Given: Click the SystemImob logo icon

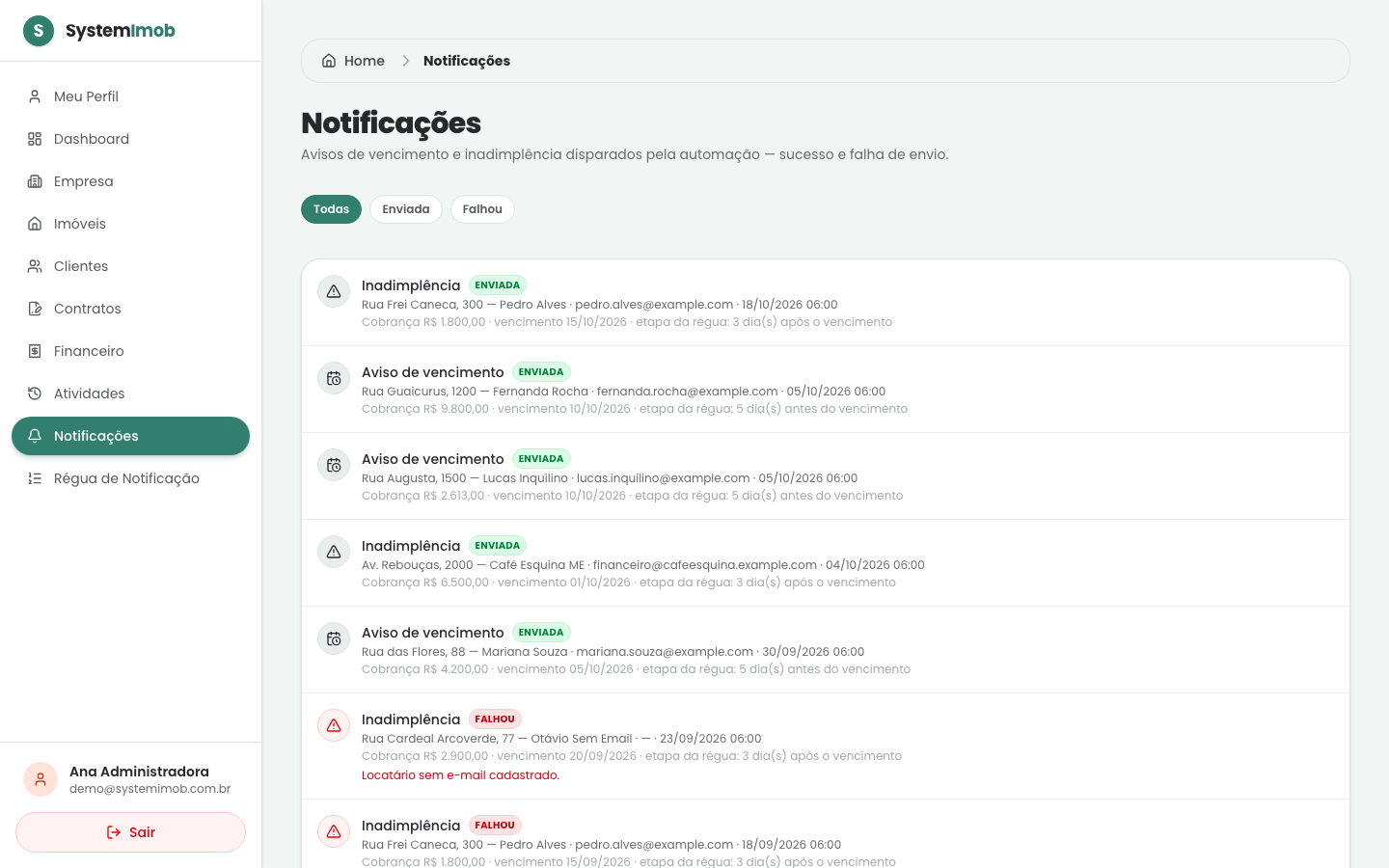Looking at the screenshot, I should 39,31.
